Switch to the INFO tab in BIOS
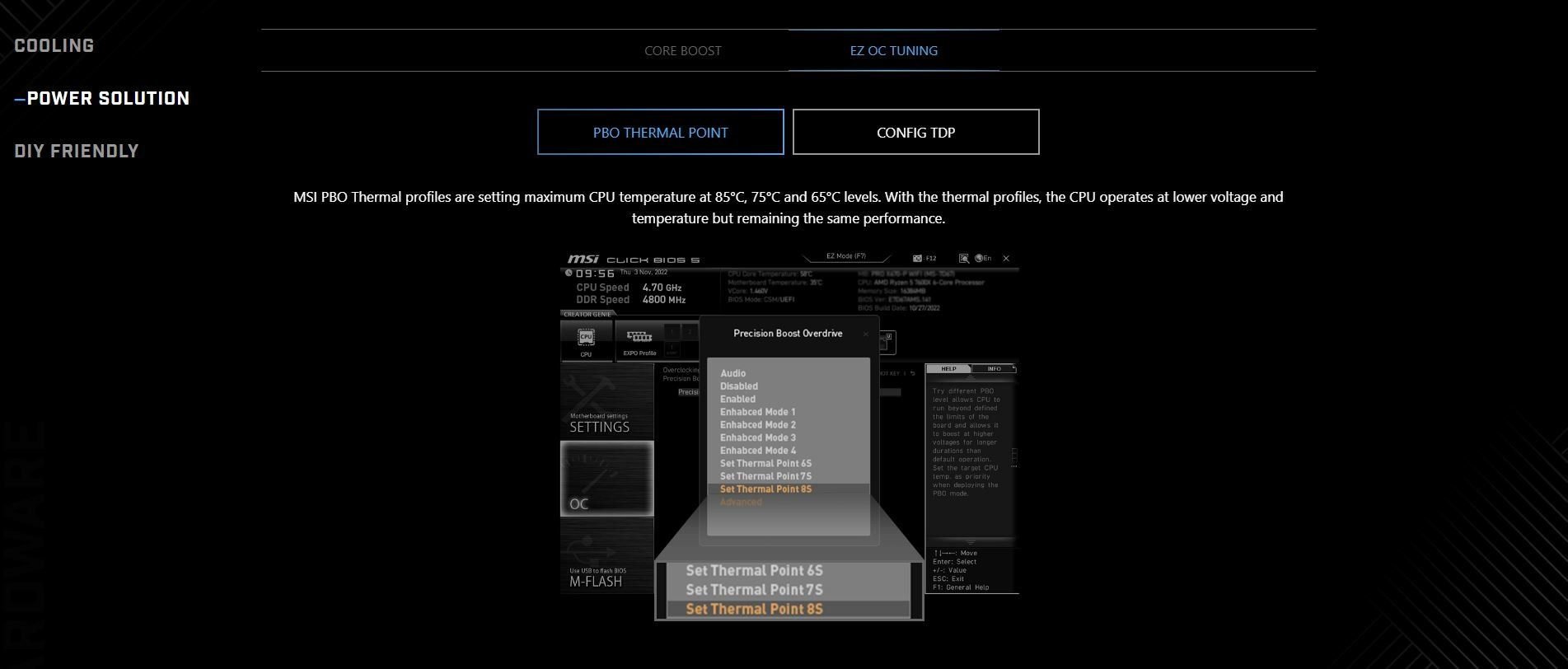The width and height of the screenshot is (1568, 669). (994, 368)
